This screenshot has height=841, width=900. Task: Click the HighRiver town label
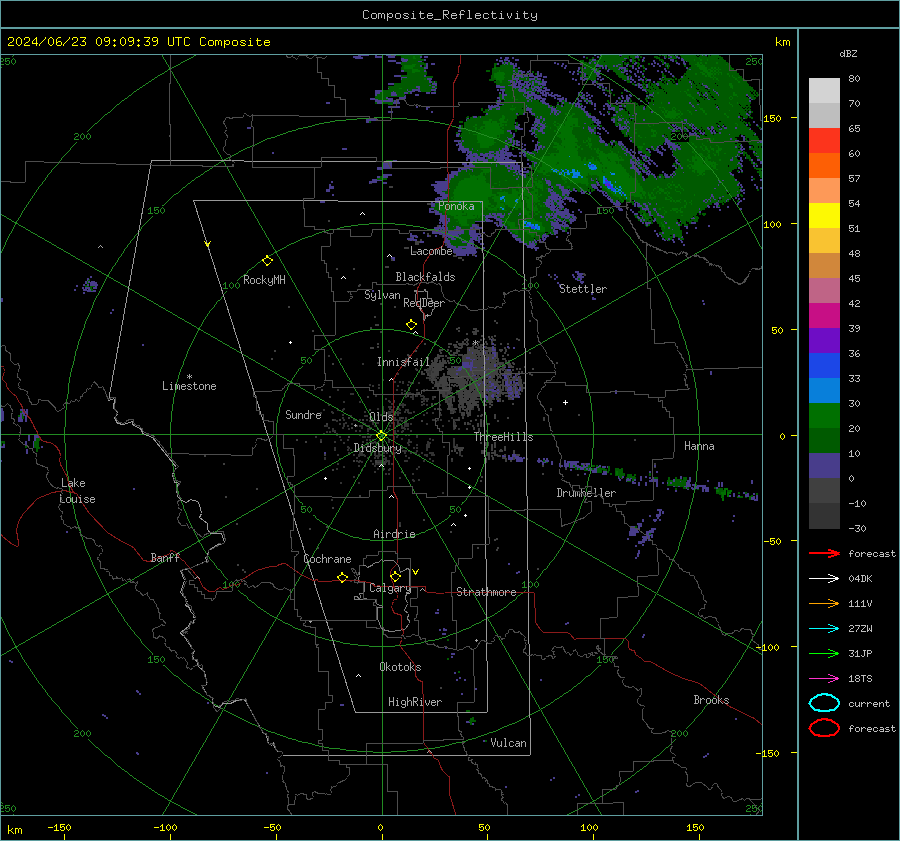pyautogui.click(x=415, y=702)
